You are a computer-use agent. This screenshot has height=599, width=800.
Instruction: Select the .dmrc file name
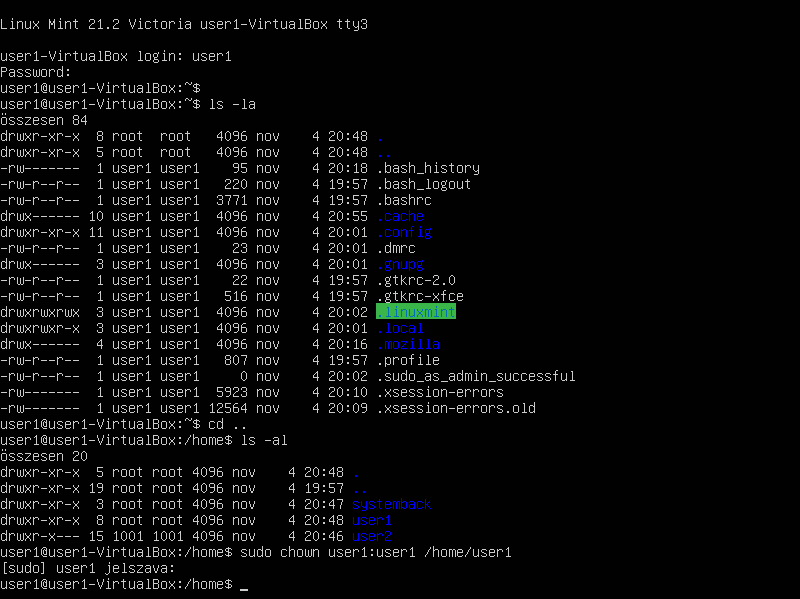coord(396,248)
